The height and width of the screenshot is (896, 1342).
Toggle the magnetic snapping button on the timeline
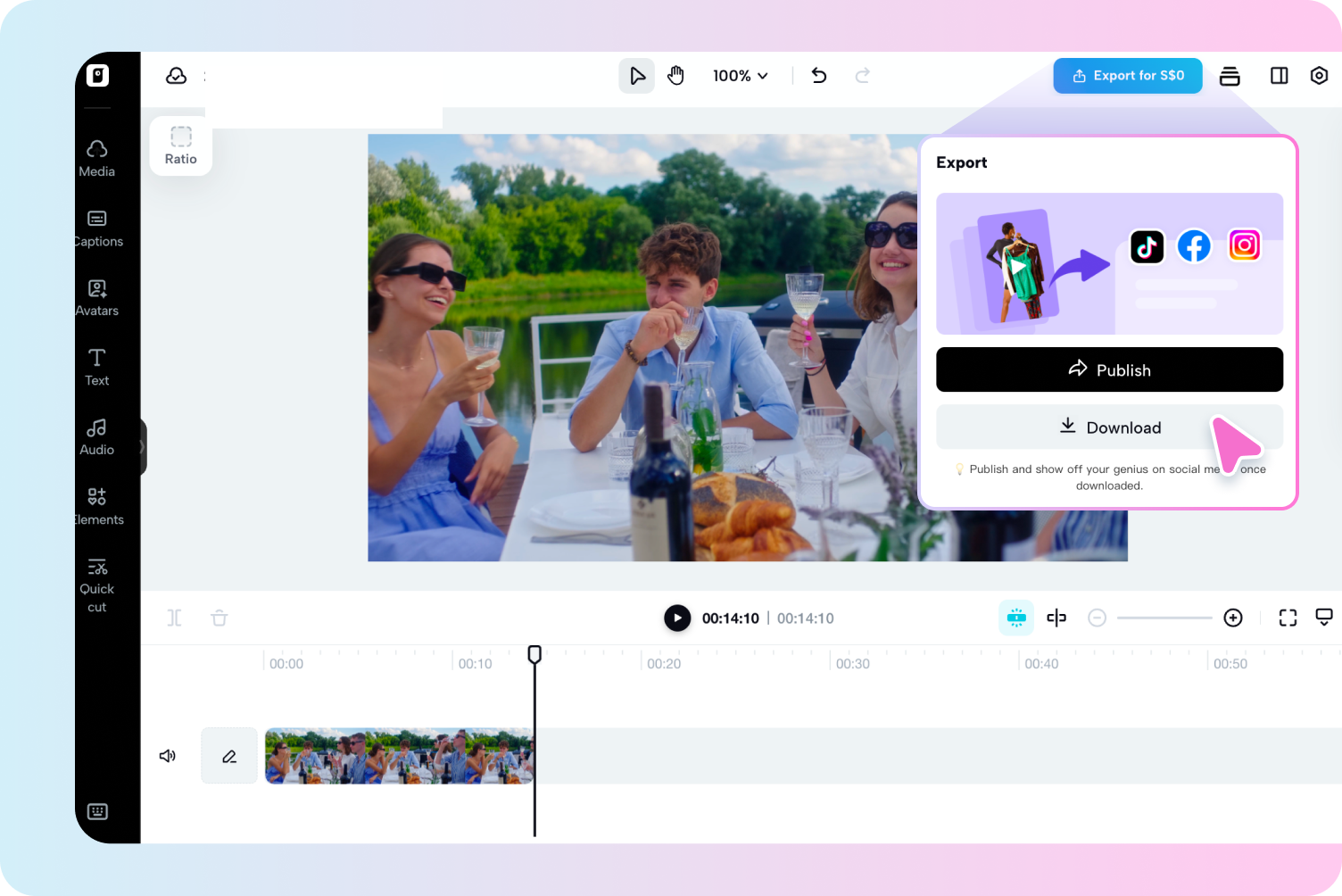1016,618
